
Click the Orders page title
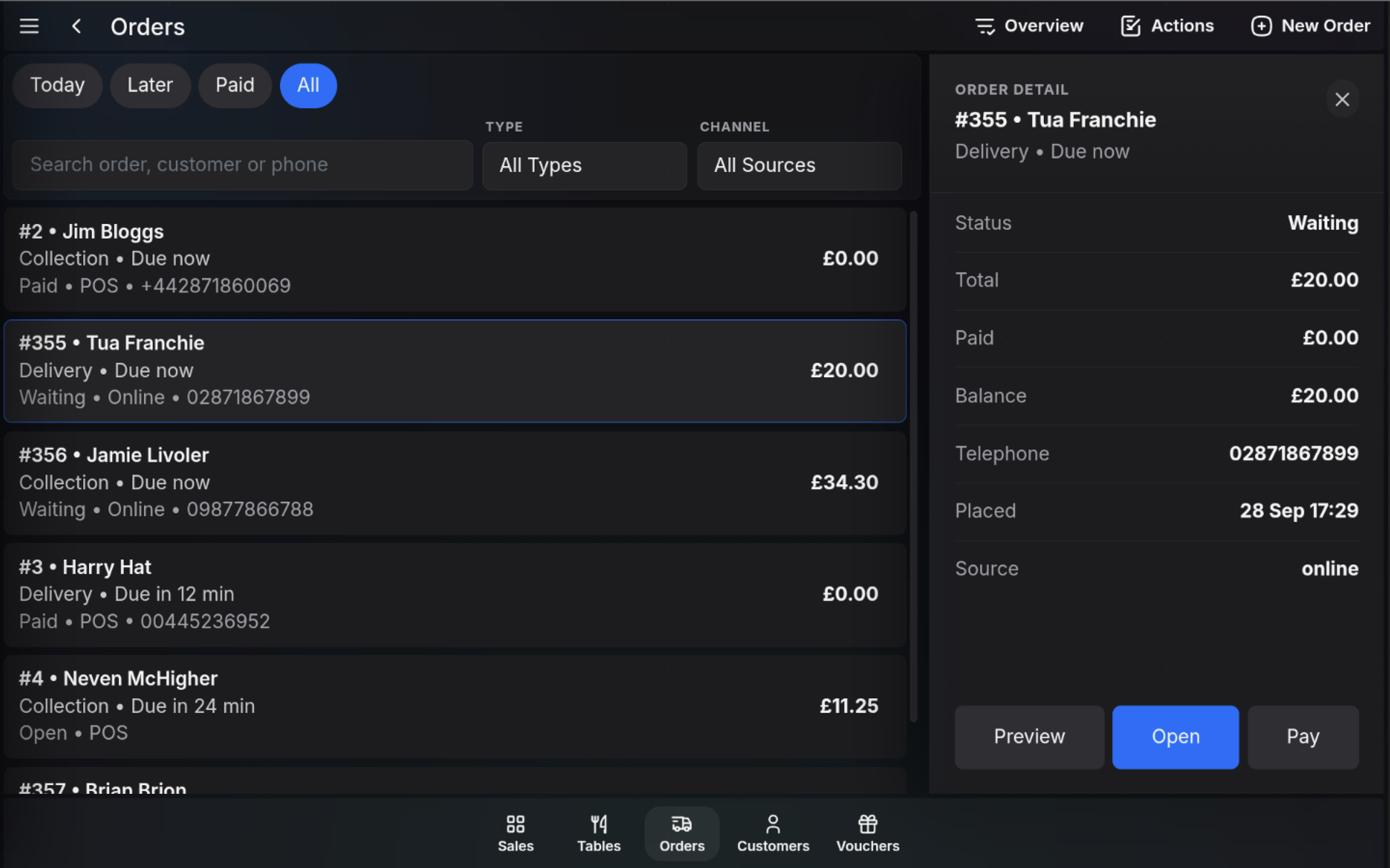(x=147, y=27)
